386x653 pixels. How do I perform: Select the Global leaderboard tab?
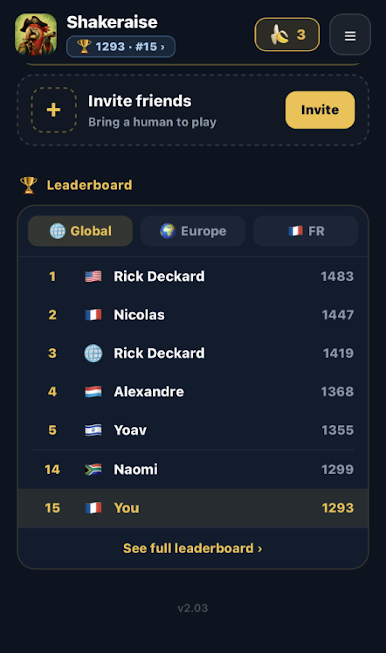click(x=80, y=231)
